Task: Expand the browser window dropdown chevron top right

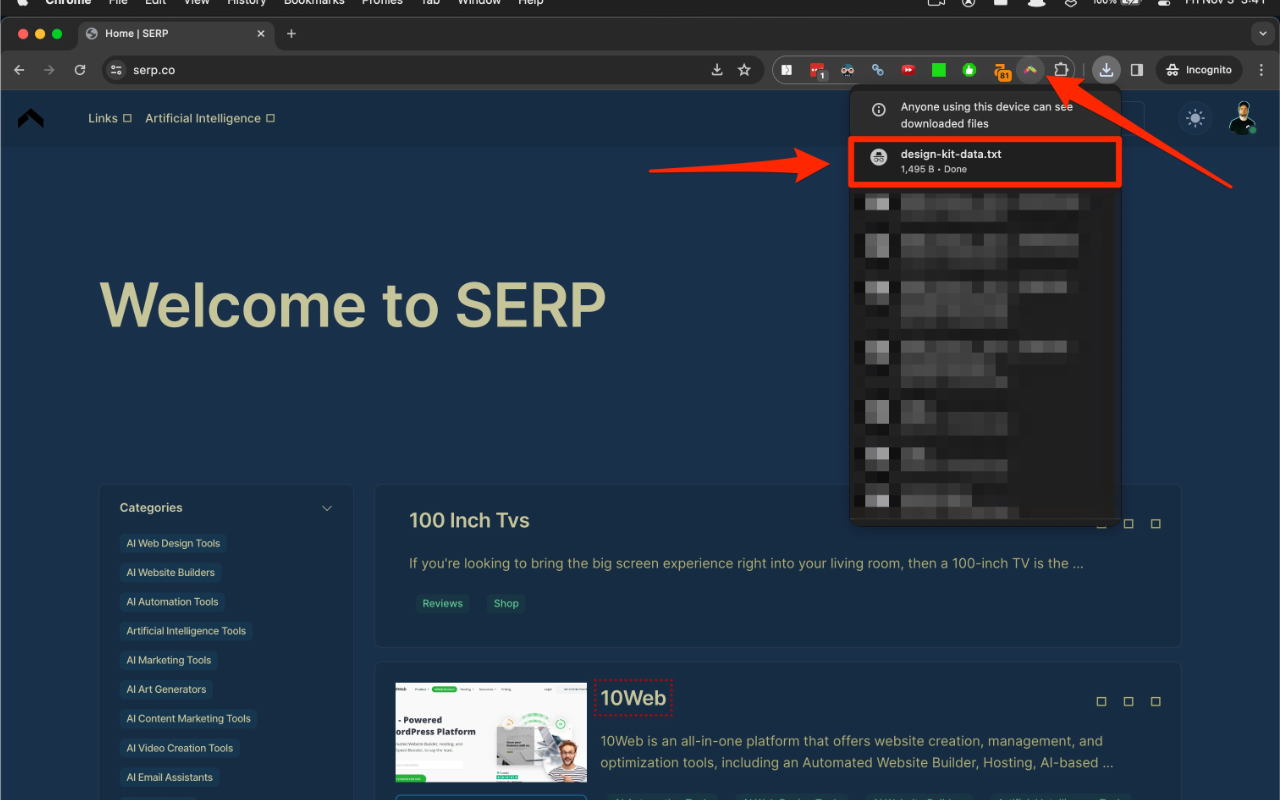Action: coord(1262,33)
